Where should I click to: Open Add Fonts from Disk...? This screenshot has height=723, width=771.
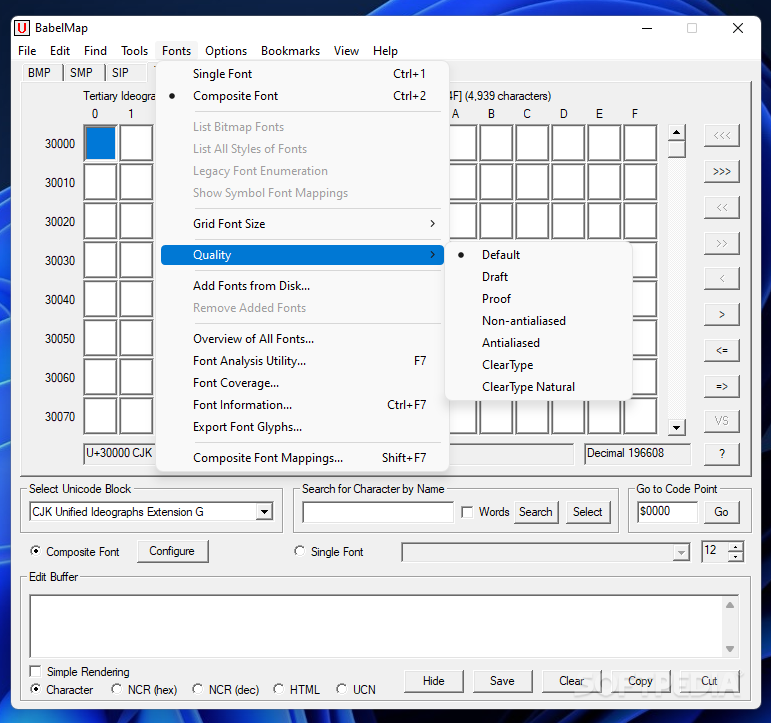pyautogui.click(x=302, y=286)
